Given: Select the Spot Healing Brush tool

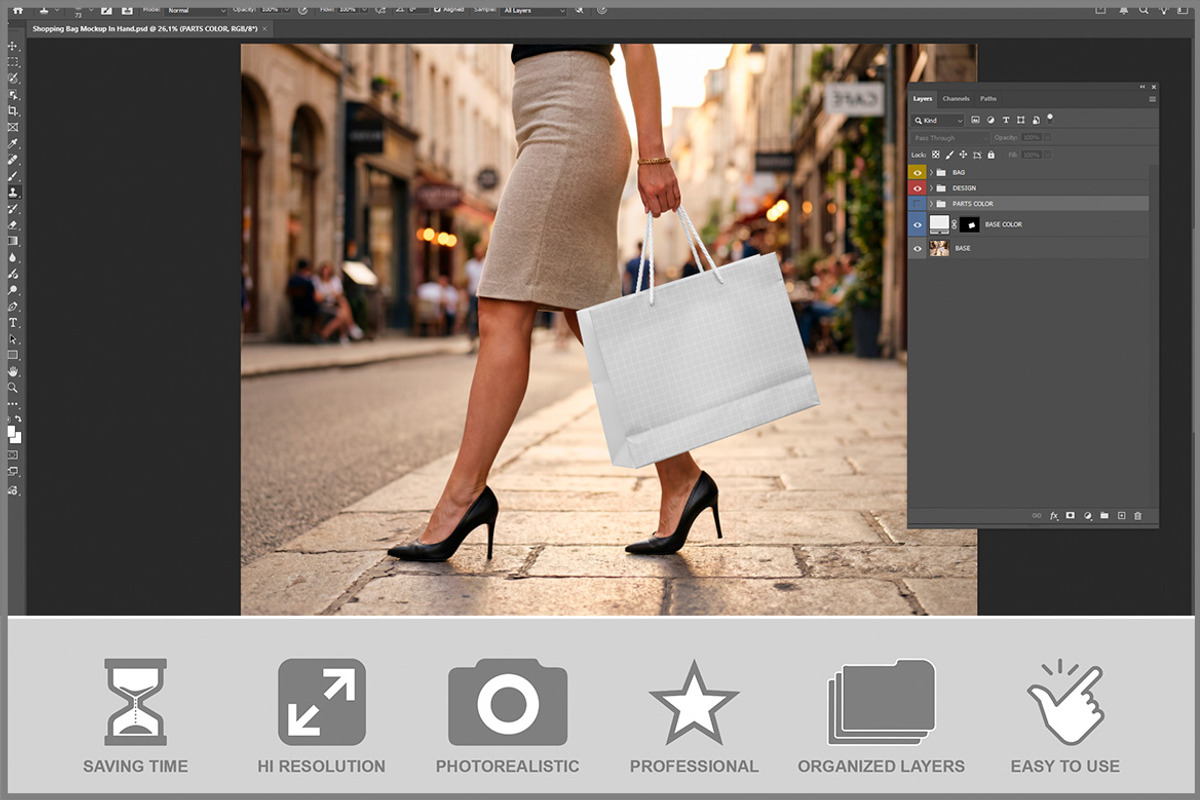Looking at the screenshot, I should 14,159.
